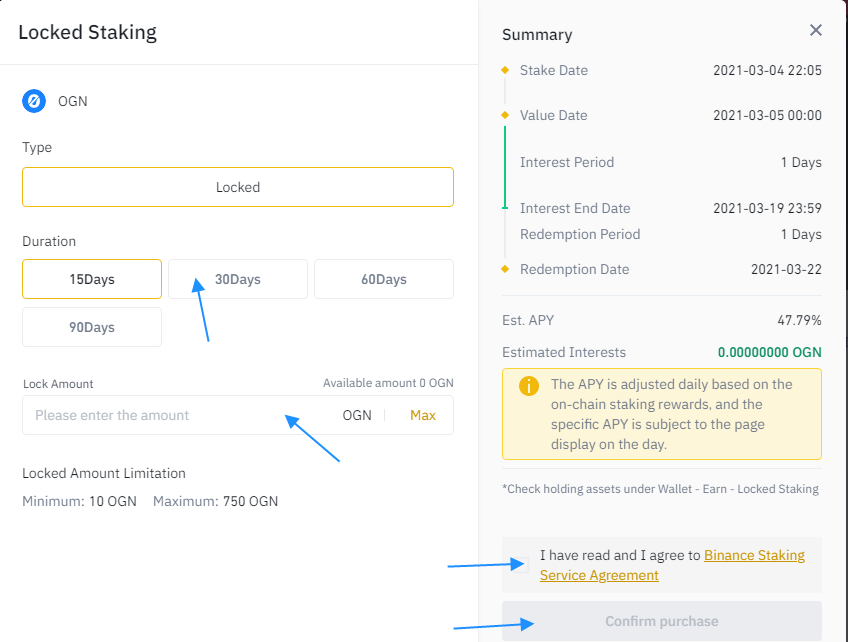Switch to the 90Days duration
848x642 pixels.
click(92, 327)
